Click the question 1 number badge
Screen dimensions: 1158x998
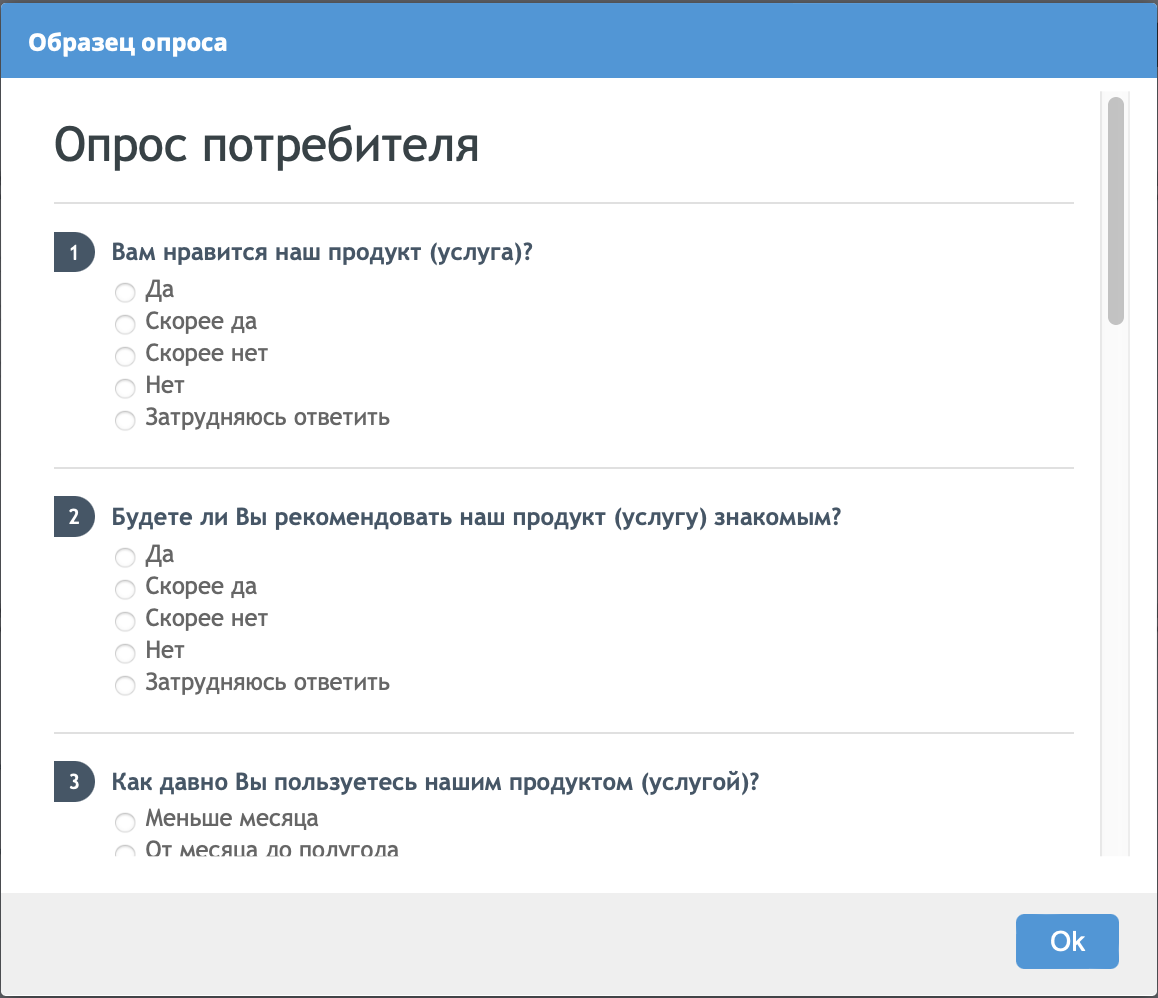(x=73, y=253)
